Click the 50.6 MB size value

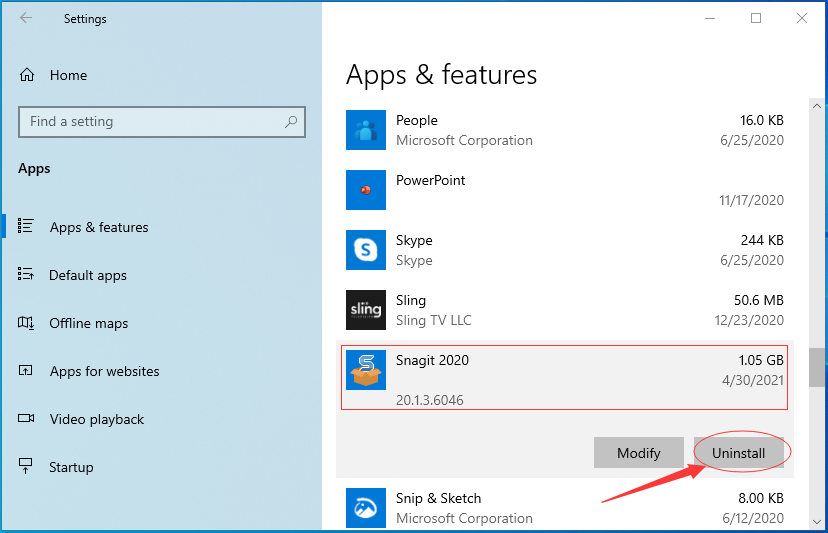coord(758,300)
